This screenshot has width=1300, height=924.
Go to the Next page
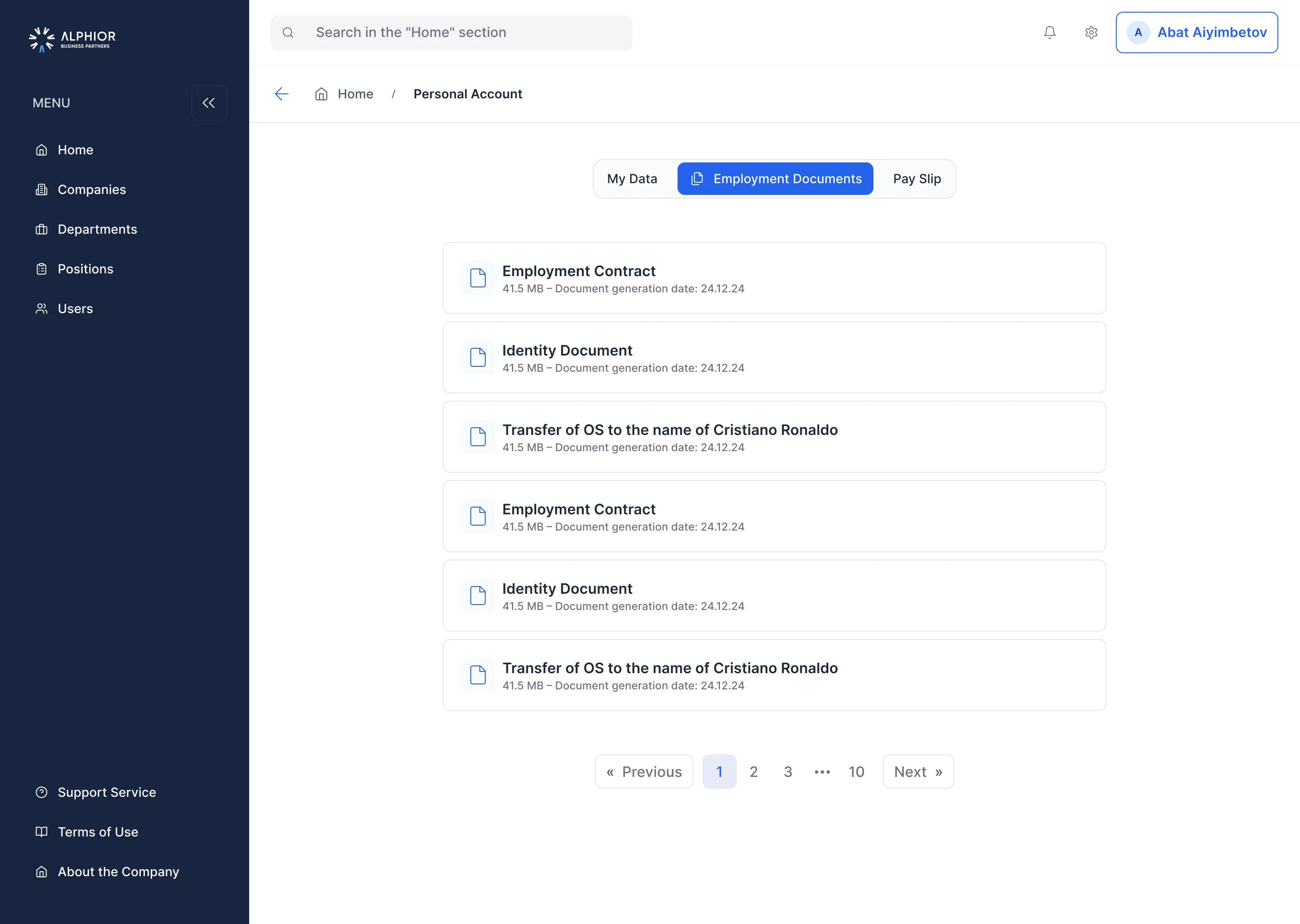click(918, 772)
